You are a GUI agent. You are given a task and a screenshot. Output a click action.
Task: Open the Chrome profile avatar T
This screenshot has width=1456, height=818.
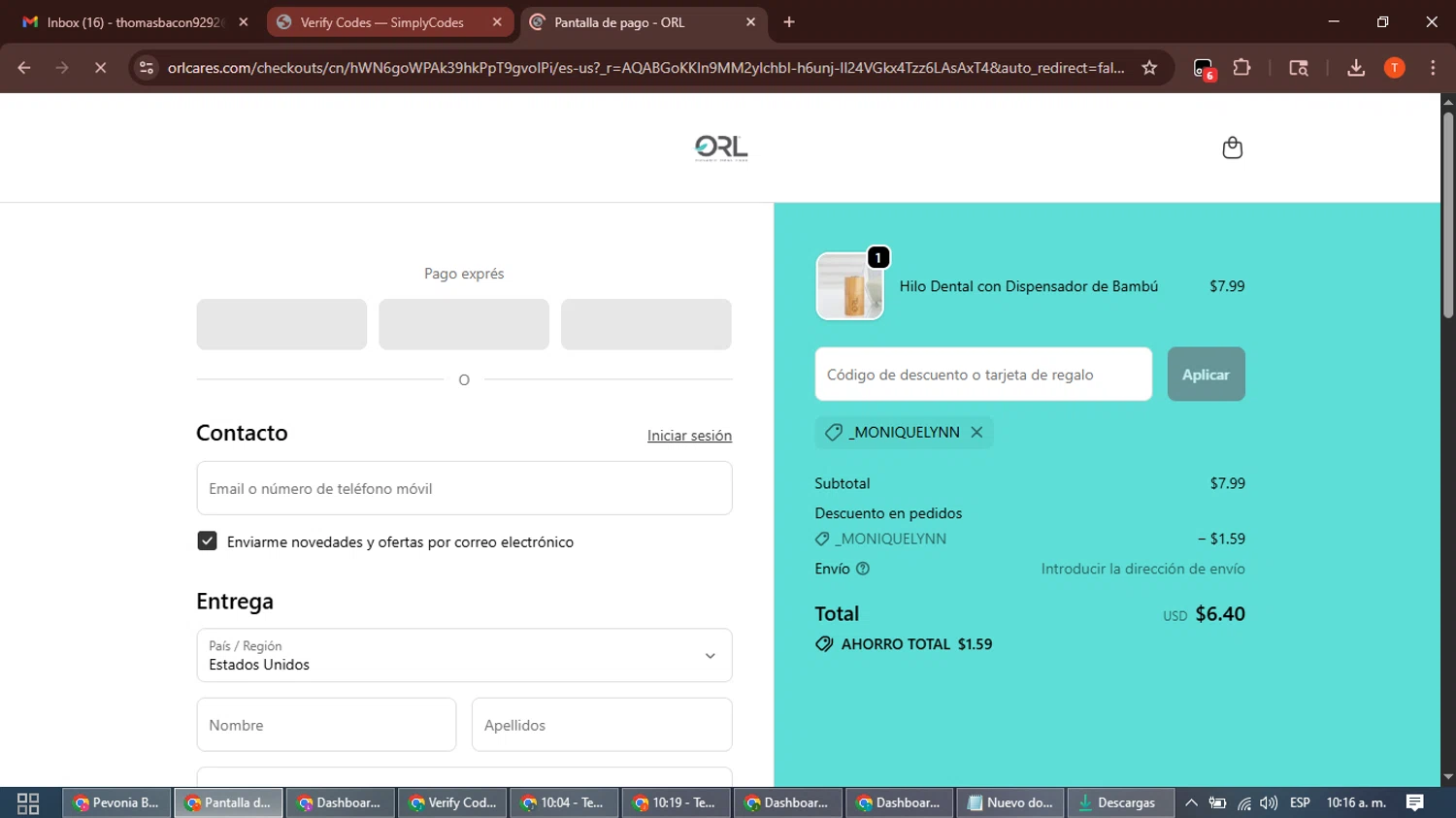point(1394,68)
